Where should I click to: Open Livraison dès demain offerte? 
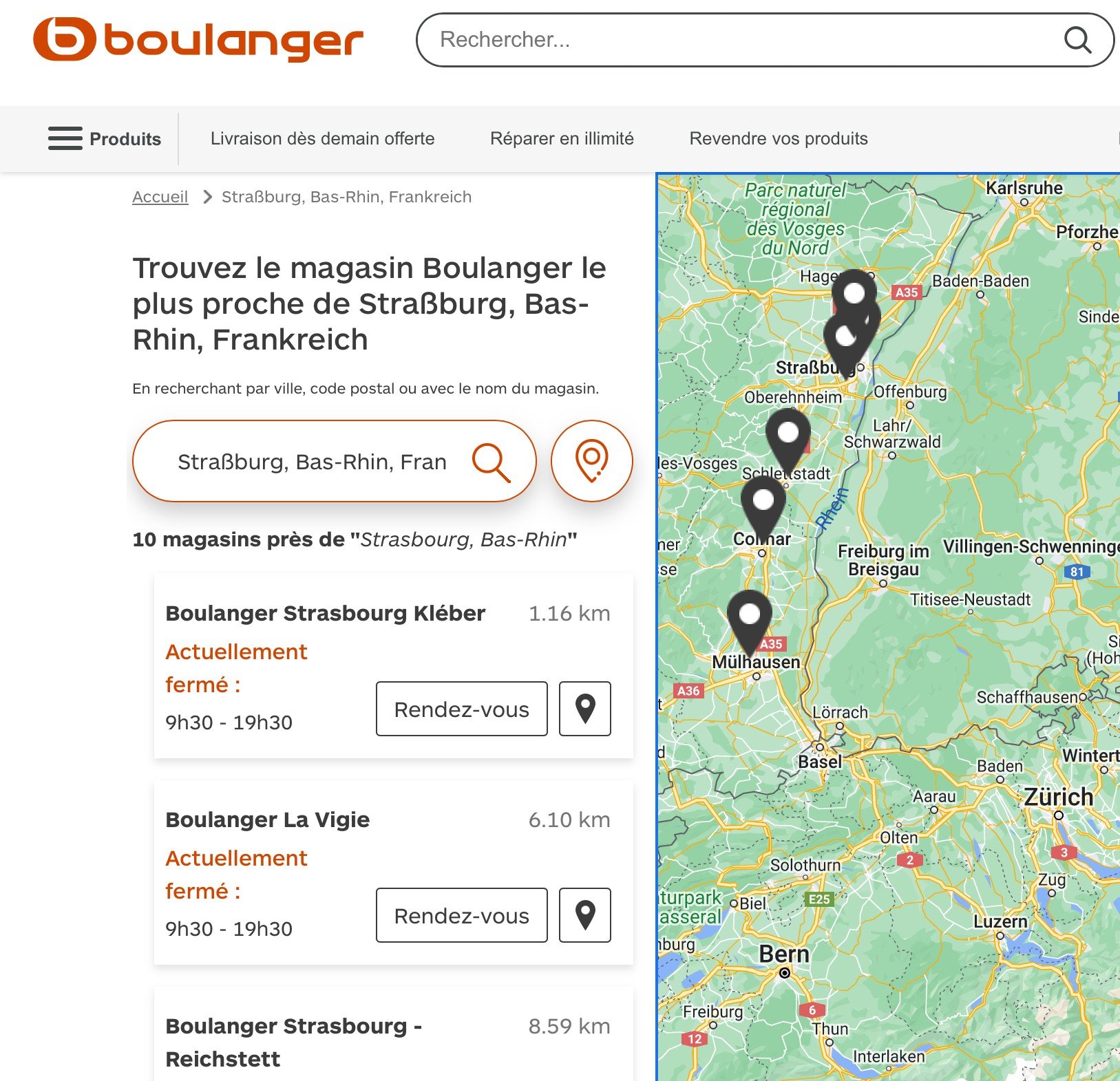[323, 138]
